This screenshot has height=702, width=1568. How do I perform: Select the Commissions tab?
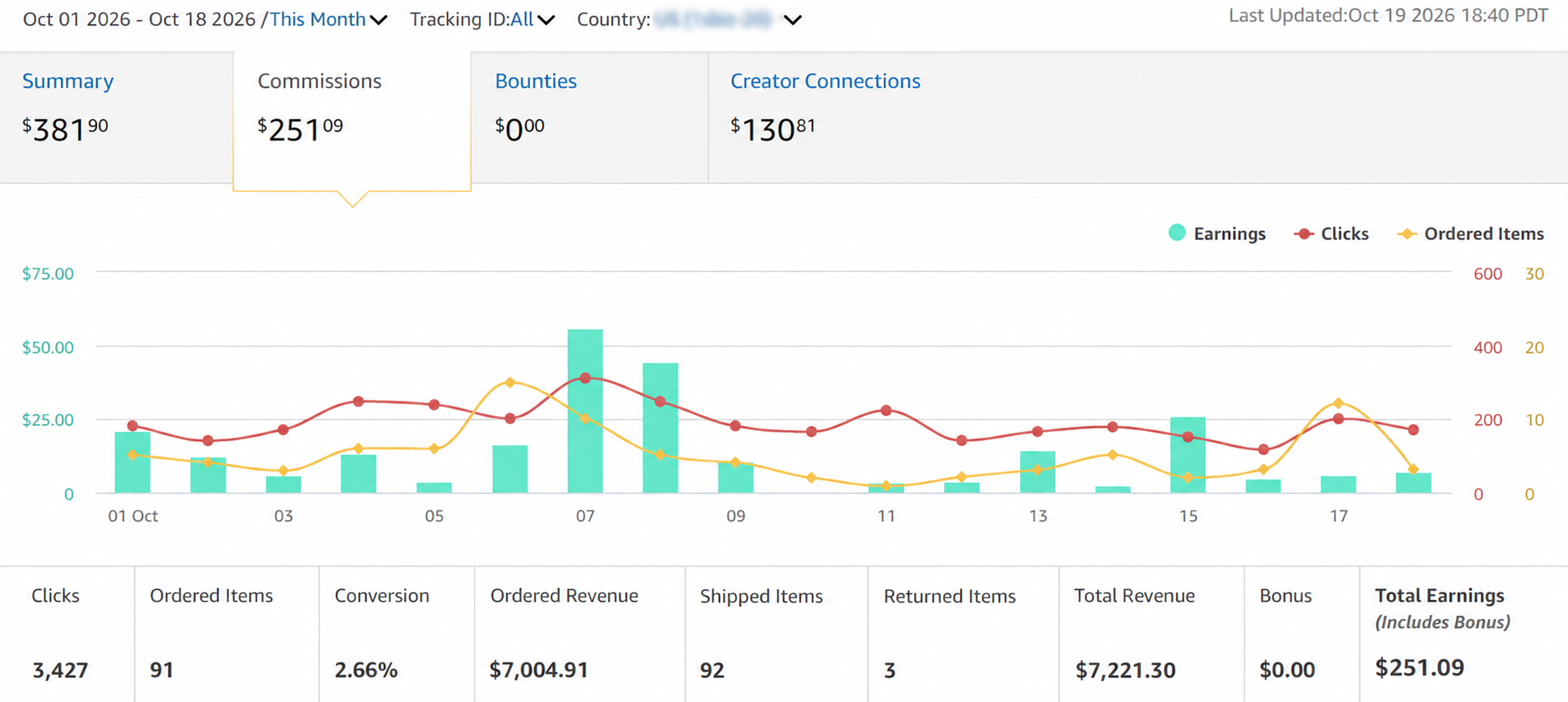click(352, 121)
